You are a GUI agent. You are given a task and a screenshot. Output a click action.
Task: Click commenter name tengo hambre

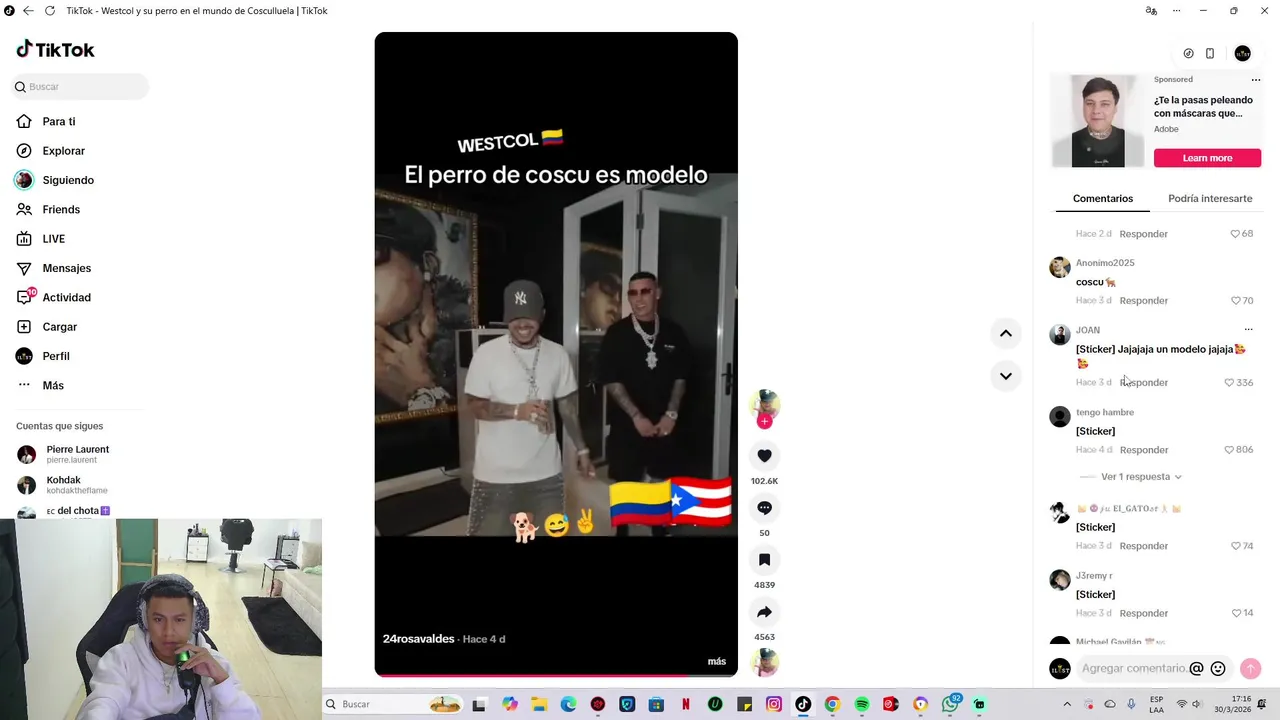tap(1104, 412)
